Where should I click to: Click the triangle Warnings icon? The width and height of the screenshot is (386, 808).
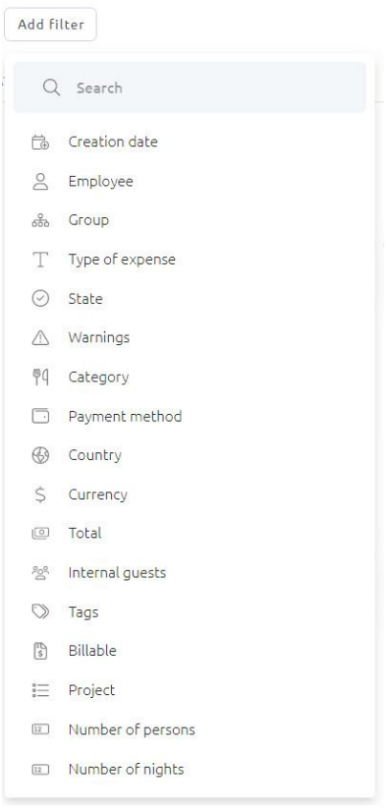coord(40,338)
